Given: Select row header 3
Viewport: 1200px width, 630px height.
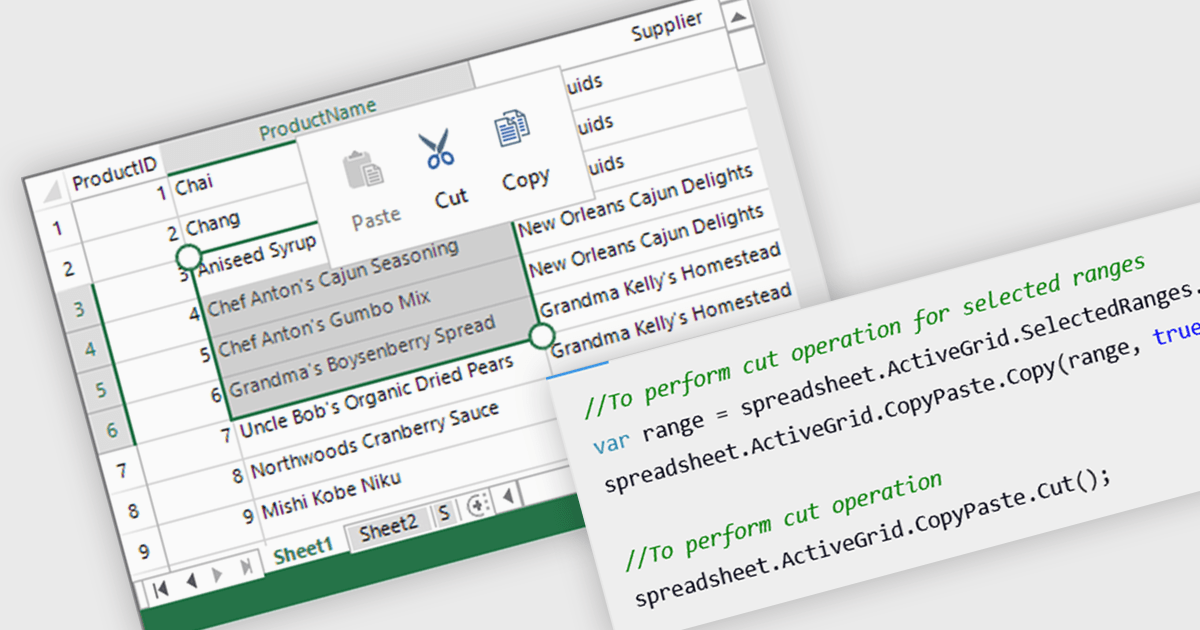Looking at the screenshot, I should 78,309.
